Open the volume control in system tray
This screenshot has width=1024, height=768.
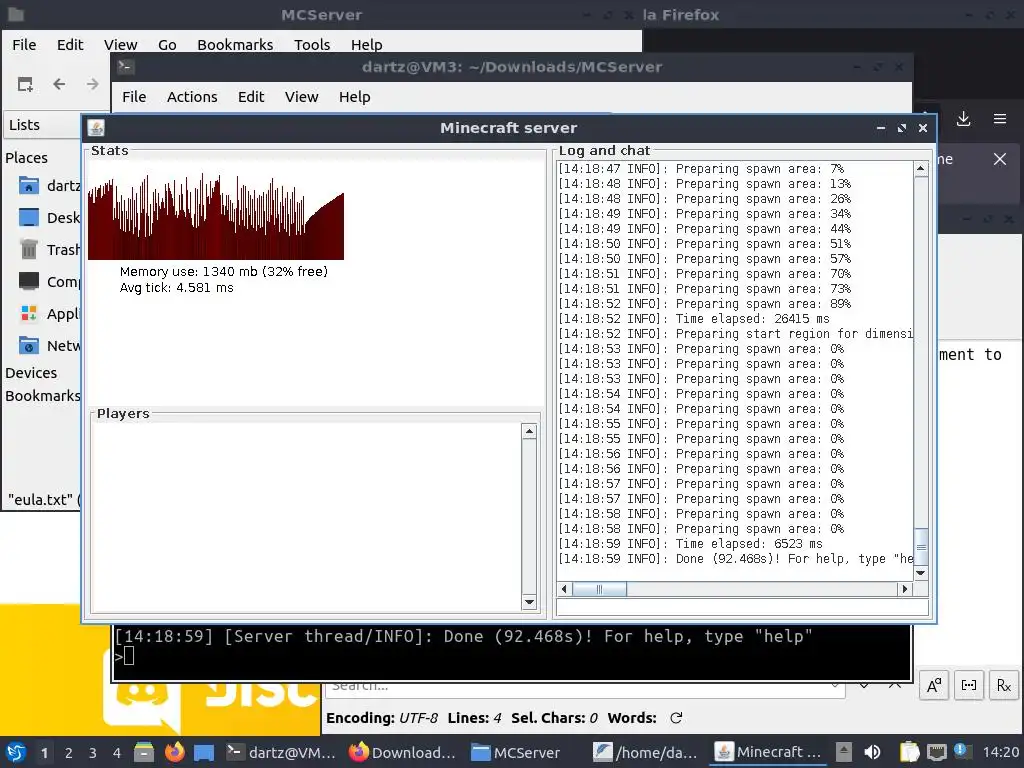click(872, 752)
